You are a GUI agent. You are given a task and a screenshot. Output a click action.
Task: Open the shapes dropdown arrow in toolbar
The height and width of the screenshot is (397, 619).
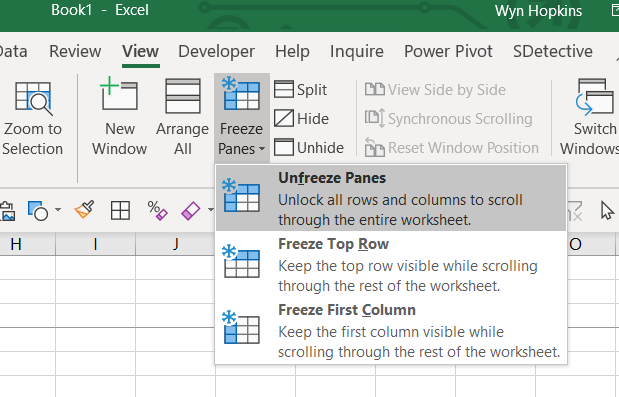(58, 210)
